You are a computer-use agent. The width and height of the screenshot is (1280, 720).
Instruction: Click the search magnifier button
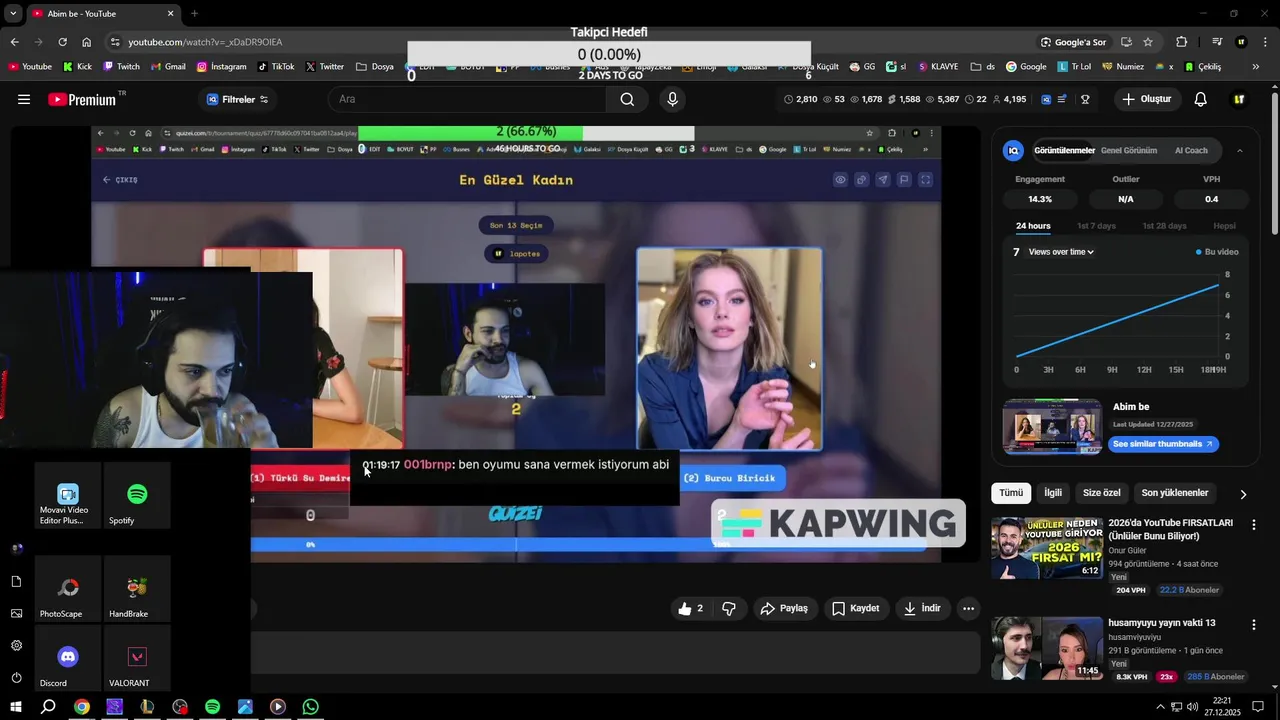[x=627, y=99]
